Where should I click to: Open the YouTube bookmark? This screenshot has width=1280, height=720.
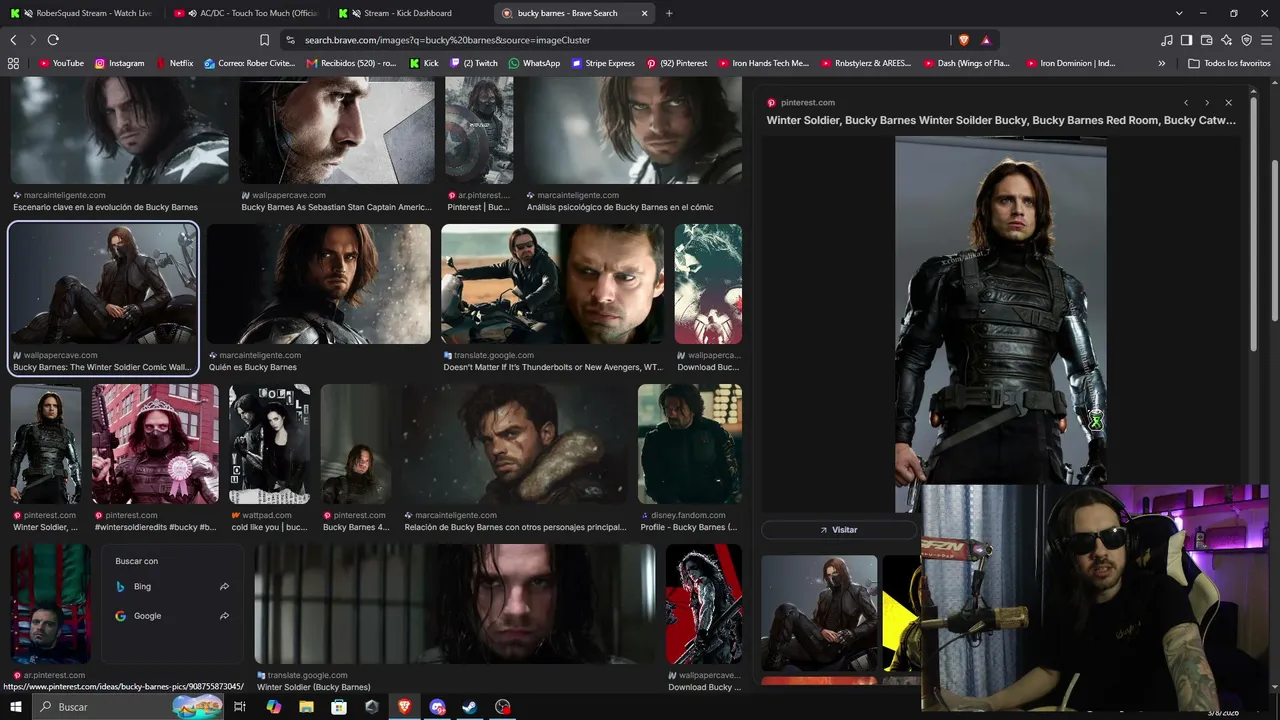(61, 63)
